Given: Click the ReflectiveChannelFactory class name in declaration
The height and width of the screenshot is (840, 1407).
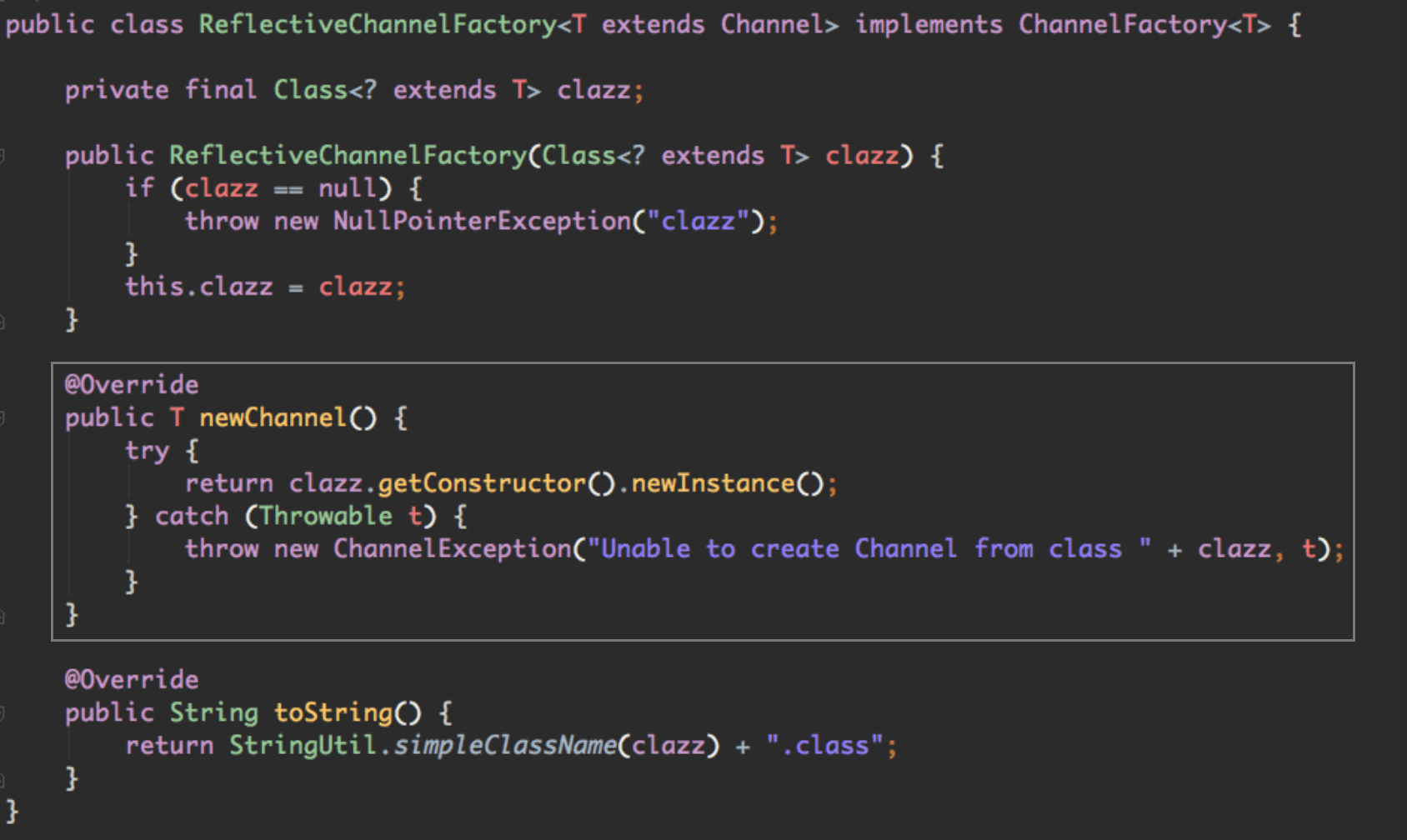Looking at the screenshot, I should tap(378, 25).
